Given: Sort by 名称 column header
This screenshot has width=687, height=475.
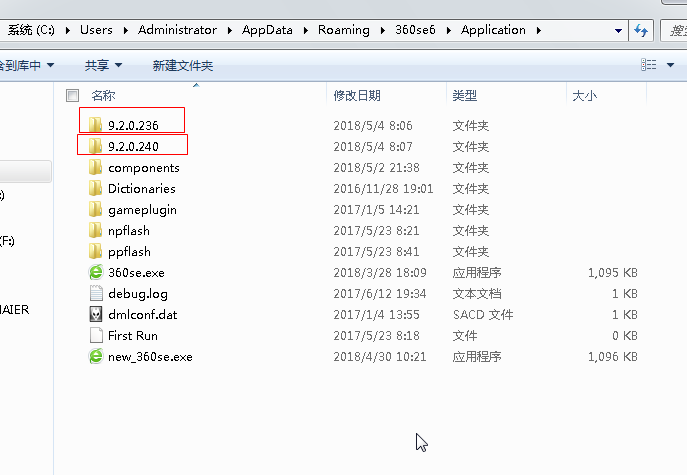Looking at the screenshot, I should pos(103,95).
